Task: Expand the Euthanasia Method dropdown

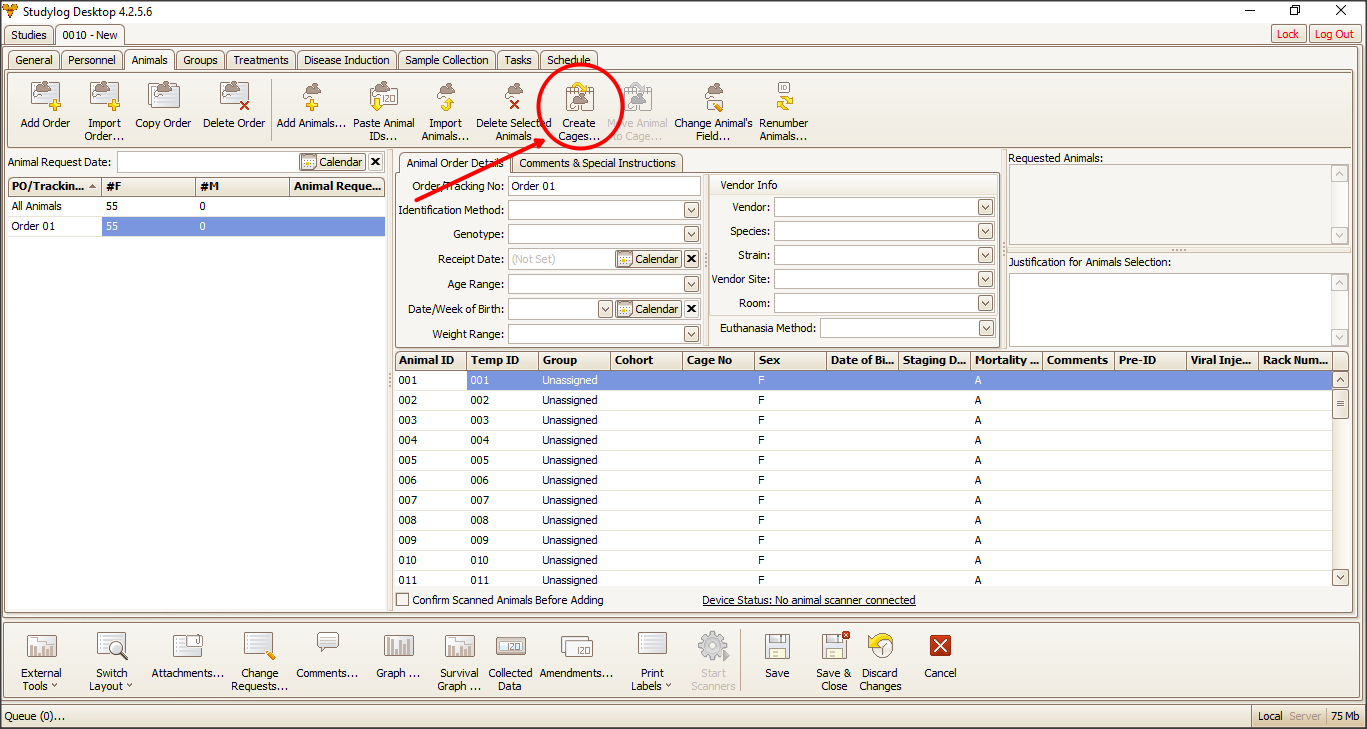Action: pyautogui.click(x=986, y=328)
